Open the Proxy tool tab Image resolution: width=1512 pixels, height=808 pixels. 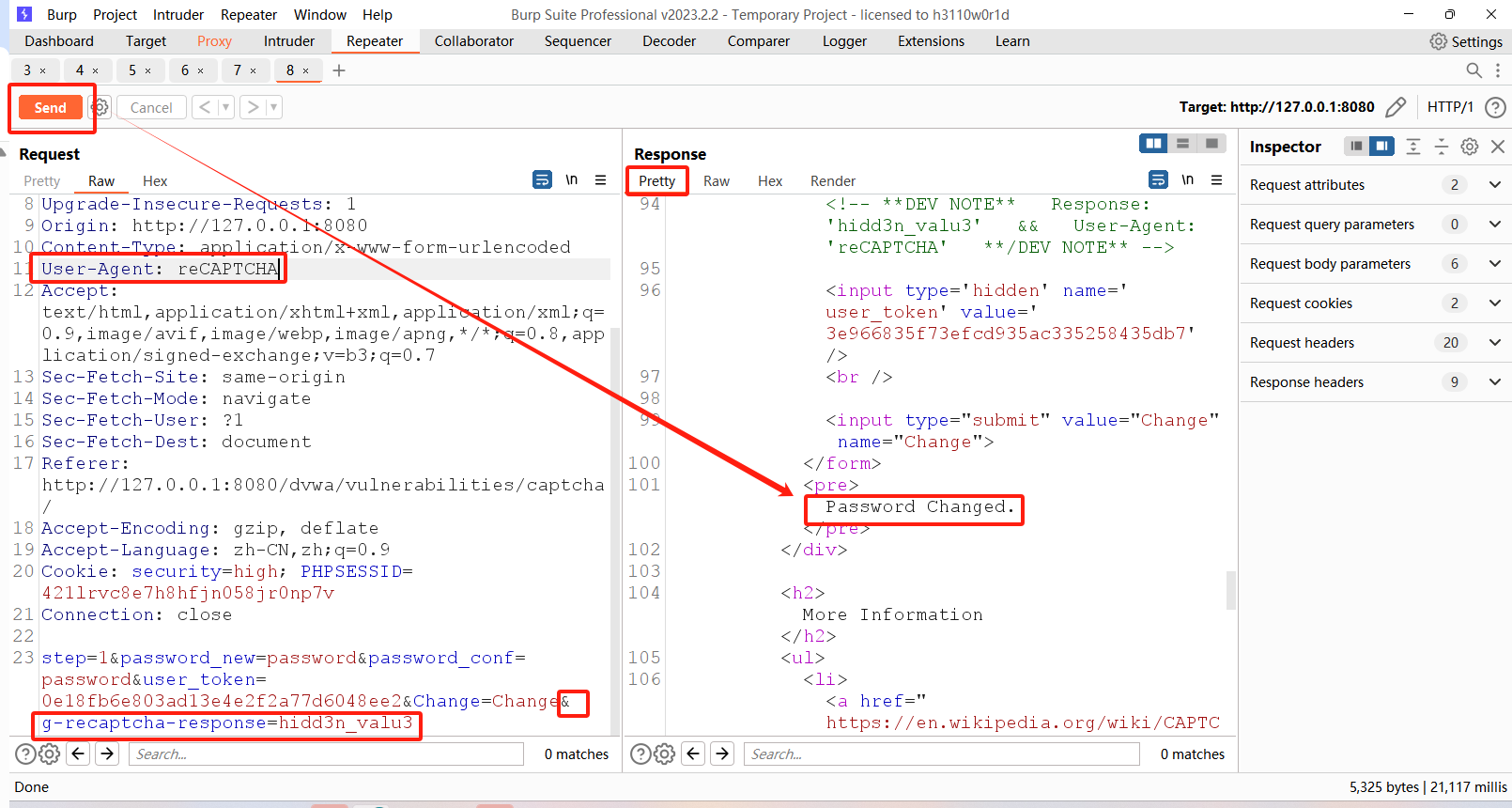[x=214, y=41]
